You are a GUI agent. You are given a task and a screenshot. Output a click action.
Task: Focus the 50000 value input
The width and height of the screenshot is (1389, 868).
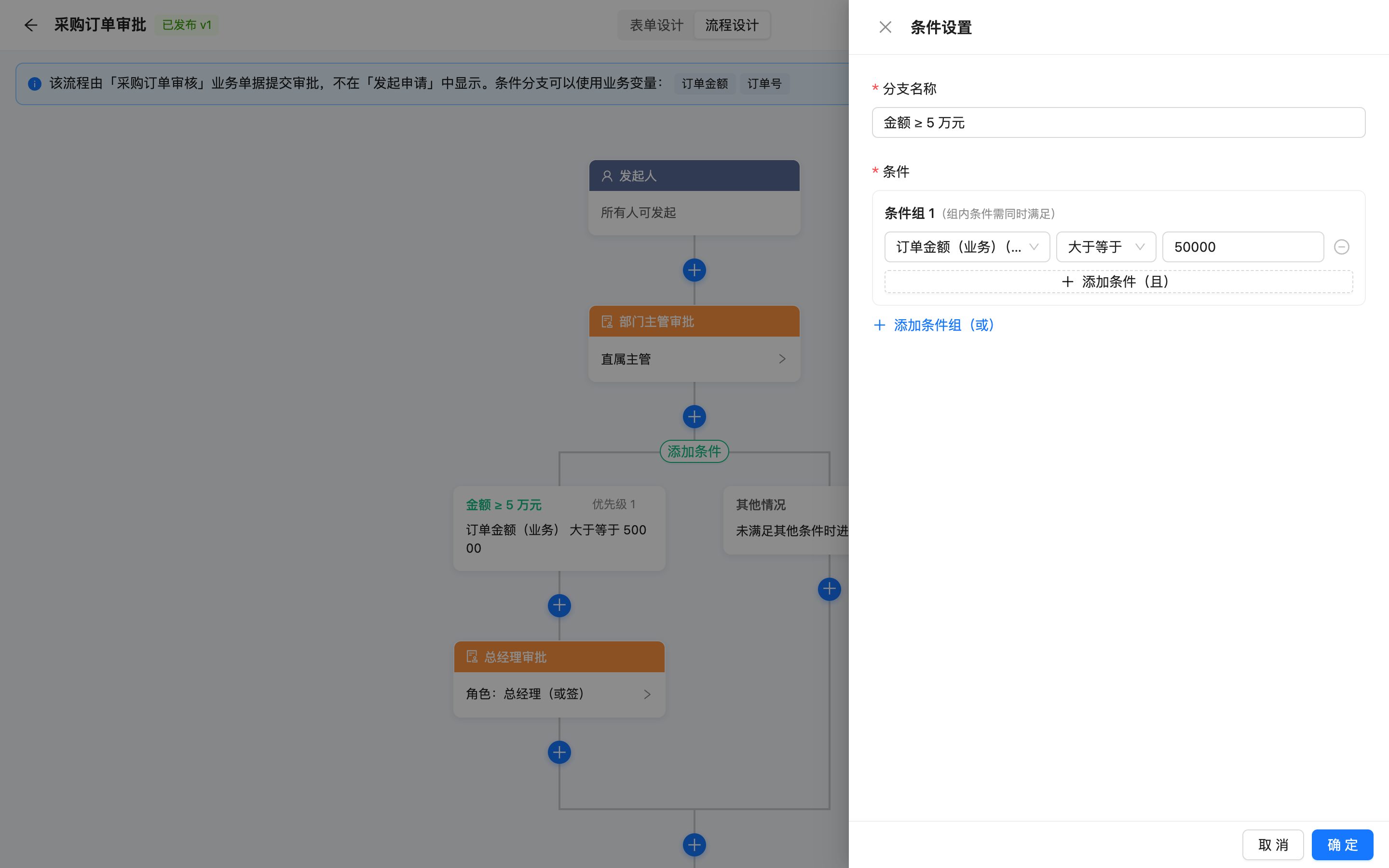coord(1243,247)
